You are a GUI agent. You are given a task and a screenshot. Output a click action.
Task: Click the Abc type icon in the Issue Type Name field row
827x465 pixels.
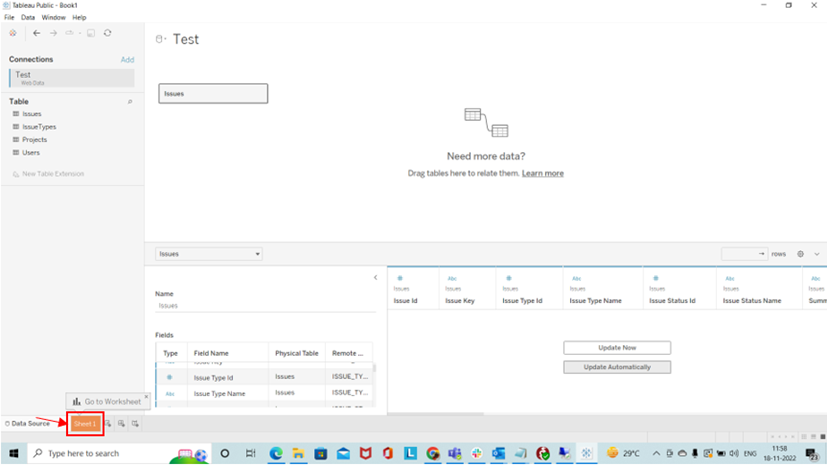[x=170, y=394]
